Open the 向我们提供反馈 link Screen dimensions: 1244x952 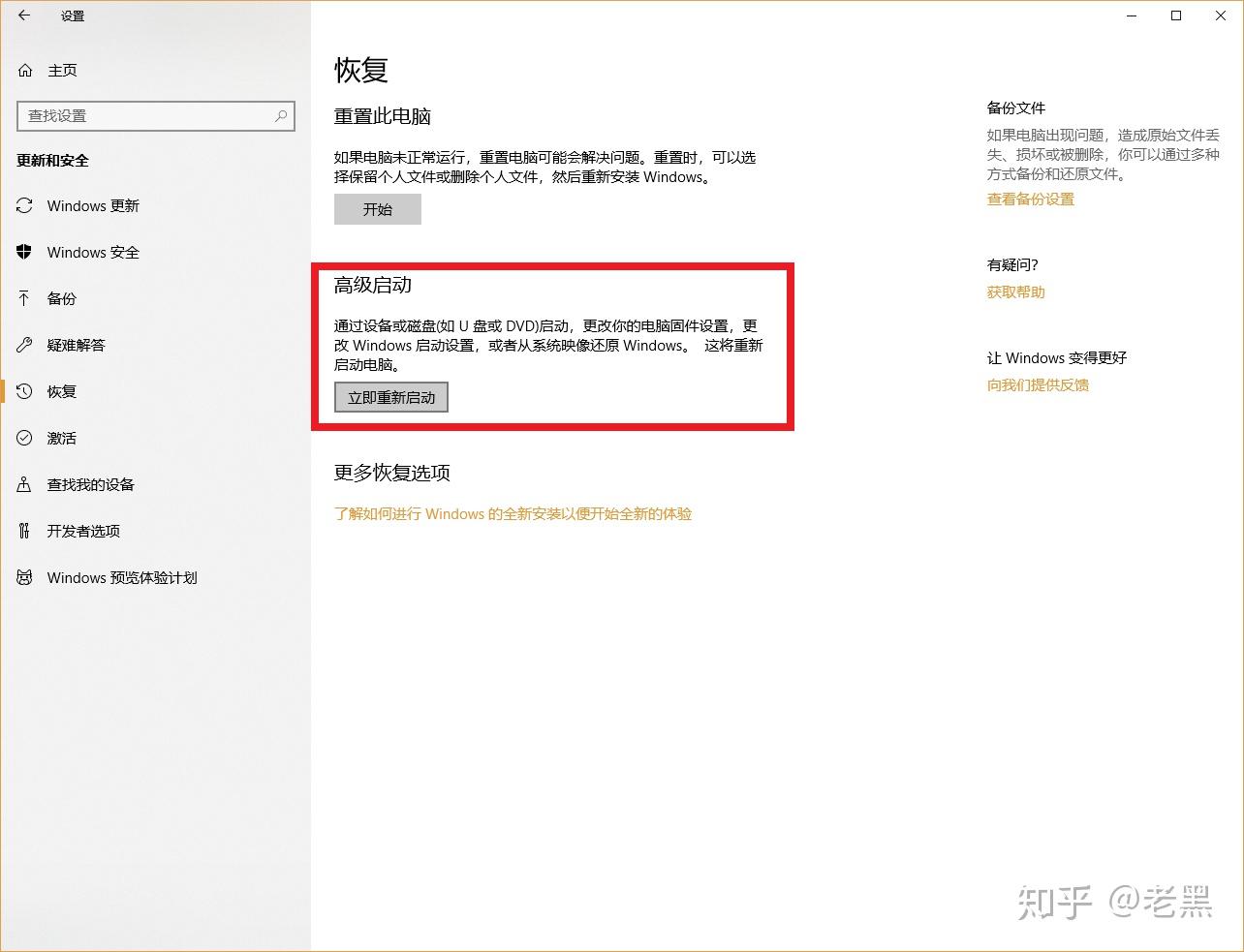click(1038, 385)
